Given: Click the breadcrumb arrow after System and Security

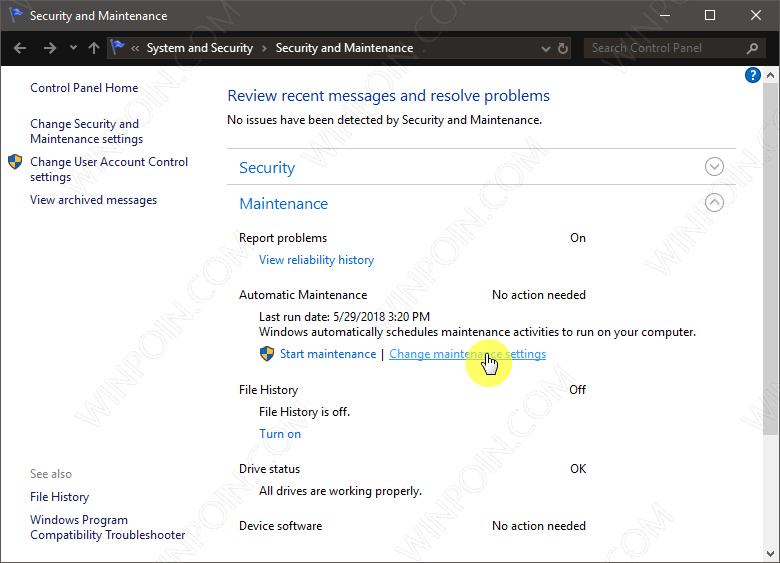Looking at the screenshot, I should [x=264, y=48].
